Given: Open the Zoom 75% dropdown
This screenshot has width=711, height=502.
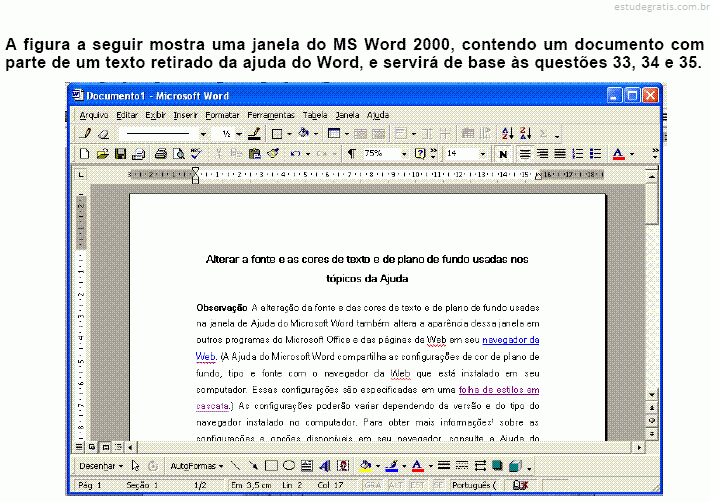Looking at the screenshot, I should coord(404,154).
